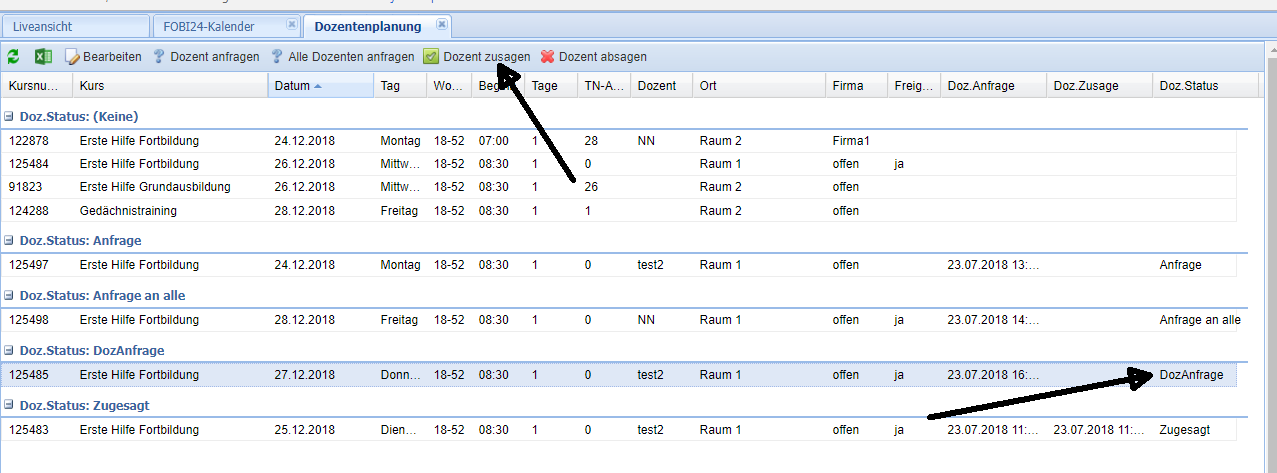Close the Dozentenplanung tab
Image resolution: width=1277 pixels, height=473 pixels.
point(442,24)
